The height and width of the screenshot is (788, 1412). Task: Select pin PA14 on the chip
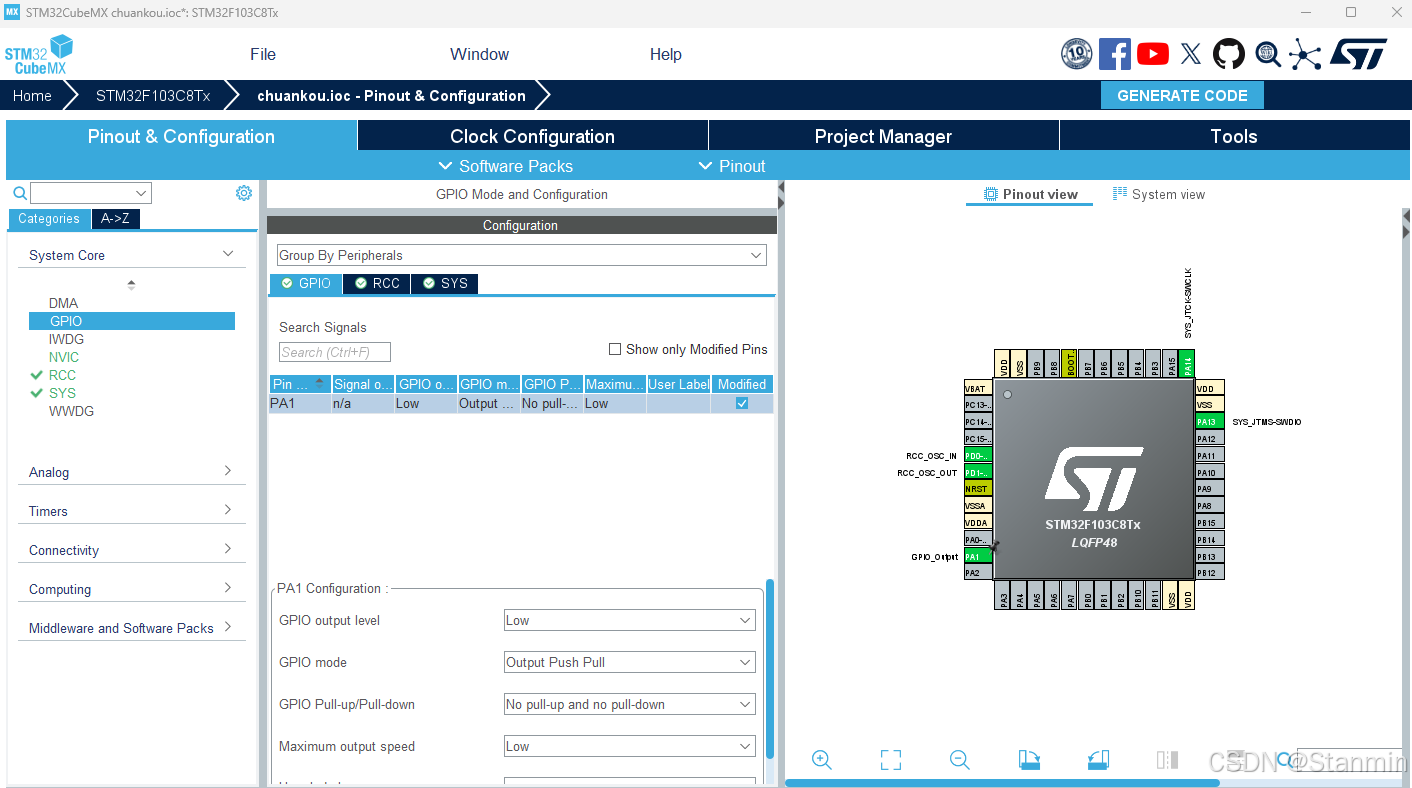pos(1187,364)
